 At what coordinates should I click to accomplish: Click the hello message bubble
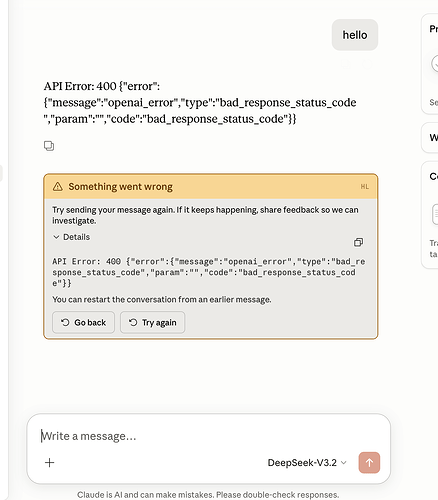(355, 35)
